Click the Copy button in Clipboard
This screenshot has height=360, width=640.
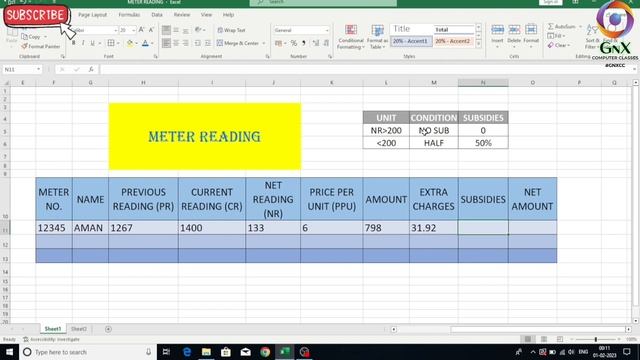pos(31,37)
